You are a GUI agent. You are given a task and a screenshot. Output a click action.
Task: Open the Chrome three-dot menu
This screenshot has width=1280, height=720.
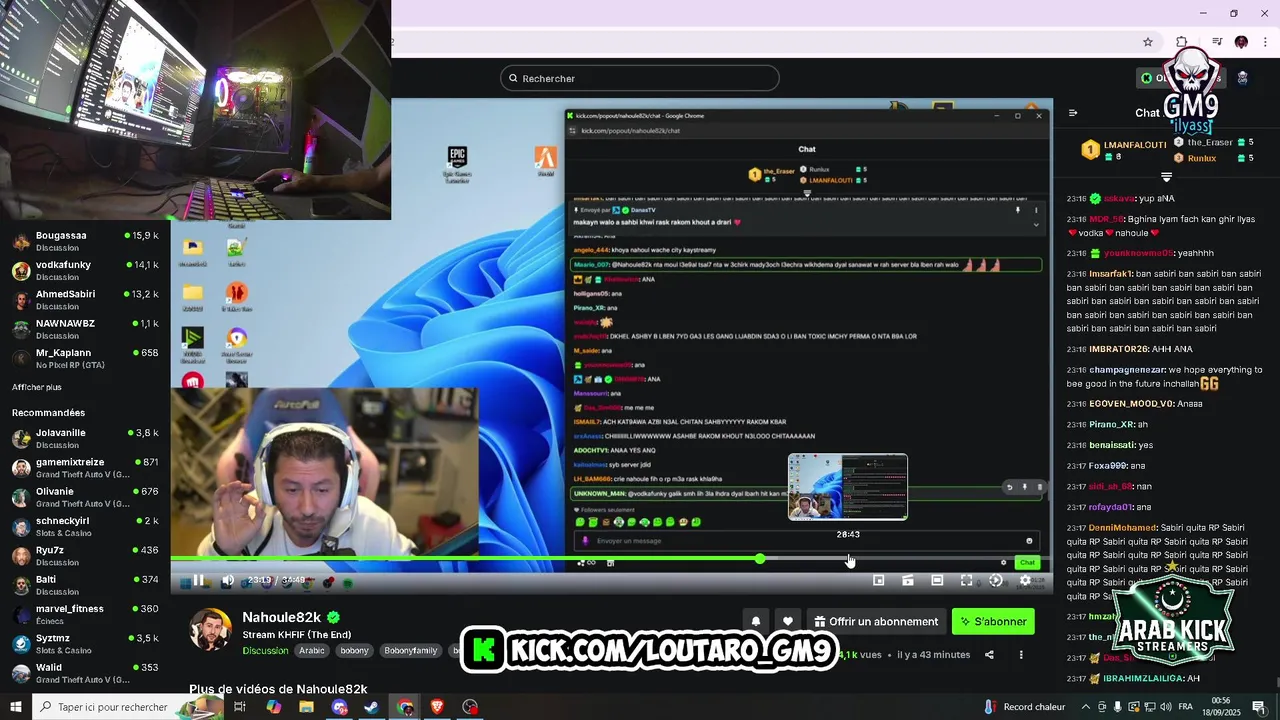tap(1265, 42)
